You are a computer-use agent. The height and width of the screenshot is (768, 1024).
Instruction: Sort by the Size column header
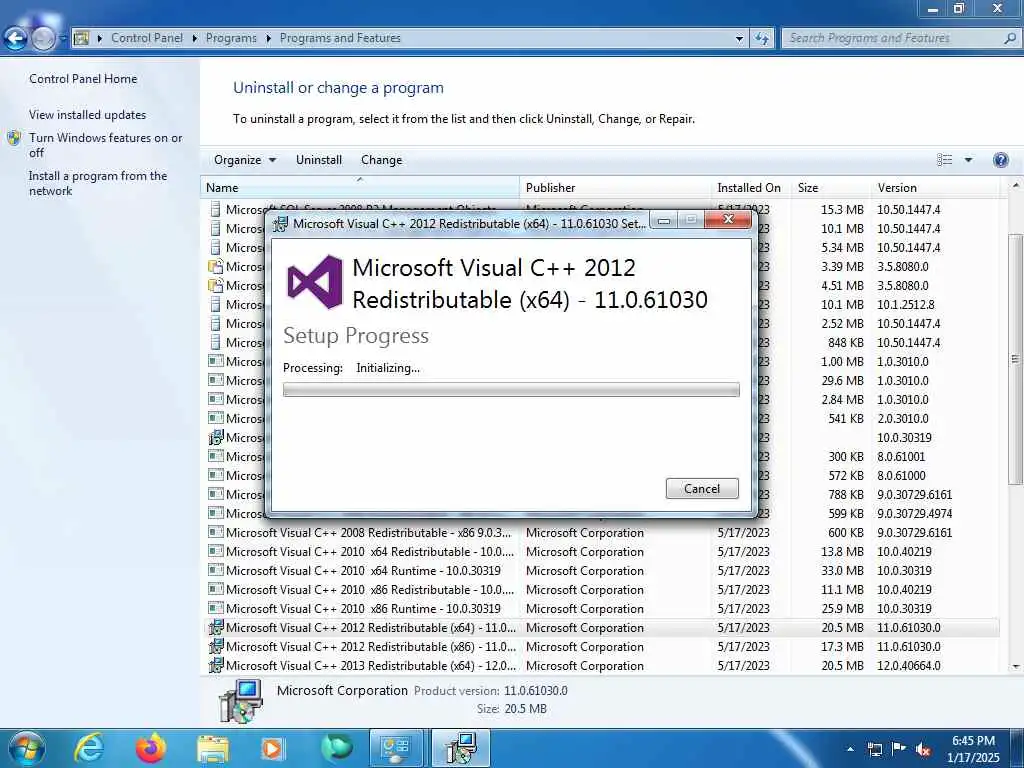[831, 187]
